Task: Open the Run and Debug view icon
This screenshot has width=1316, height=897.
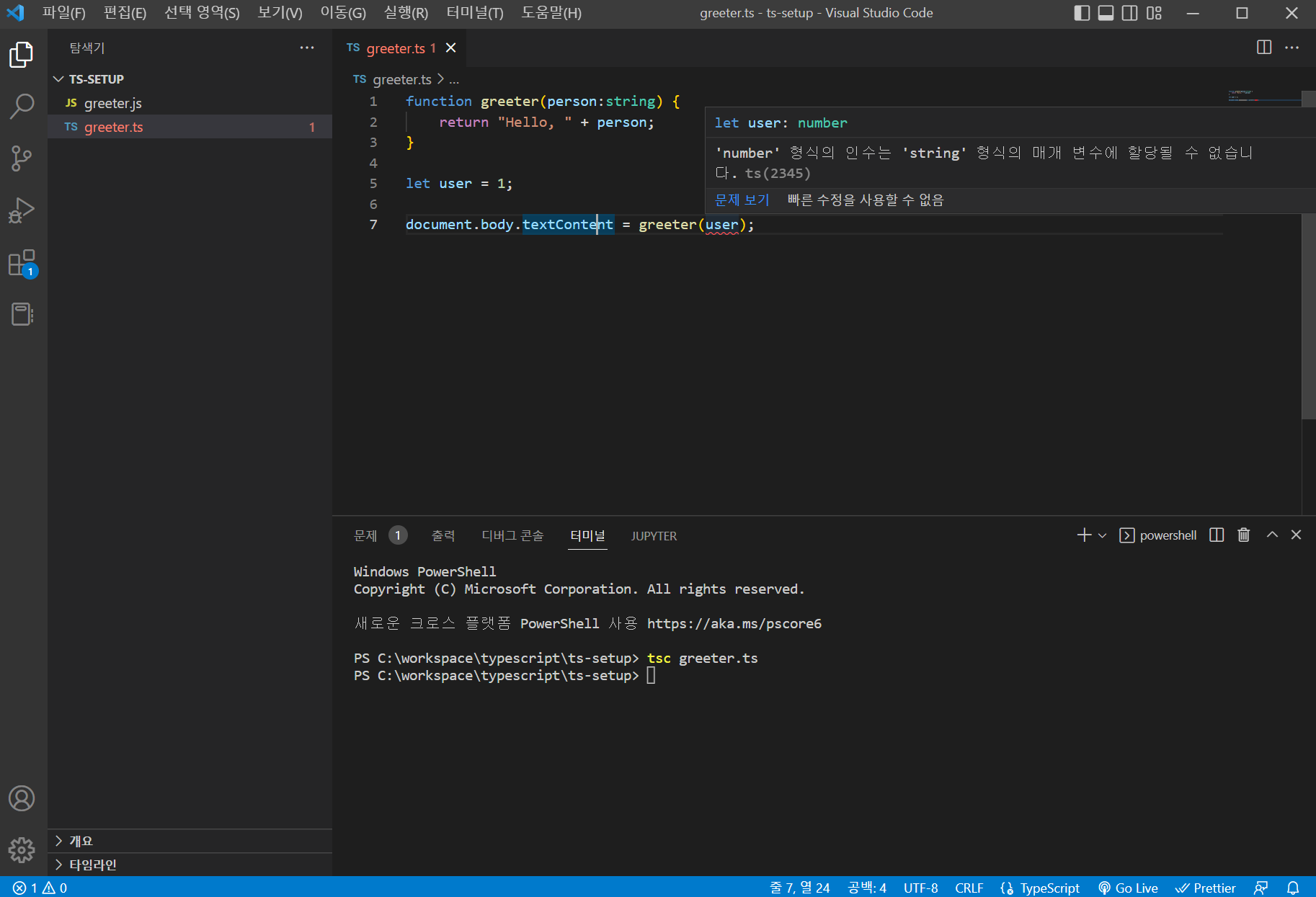Action: click(22, 210)
